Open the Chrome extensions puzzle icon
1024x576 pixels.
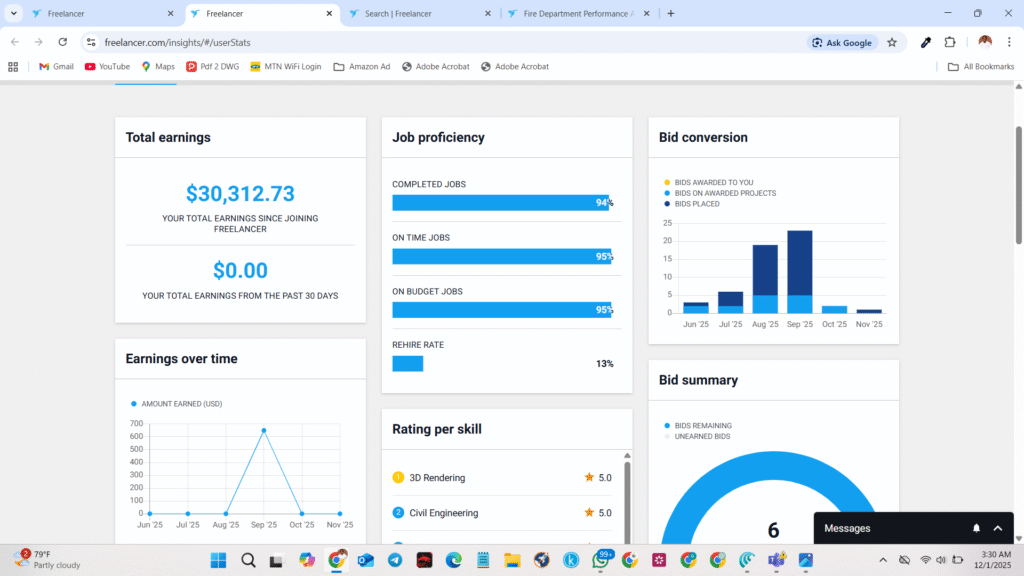coord(950,42)
